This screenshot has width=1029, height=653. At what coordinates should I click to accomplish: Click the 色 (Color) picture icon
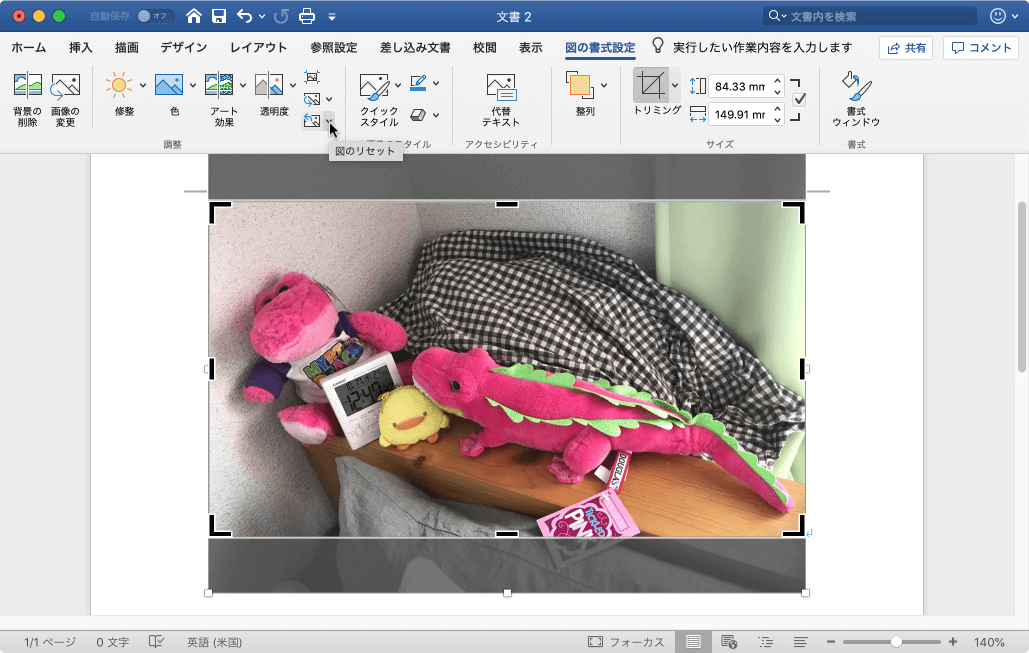coord(169,85)
